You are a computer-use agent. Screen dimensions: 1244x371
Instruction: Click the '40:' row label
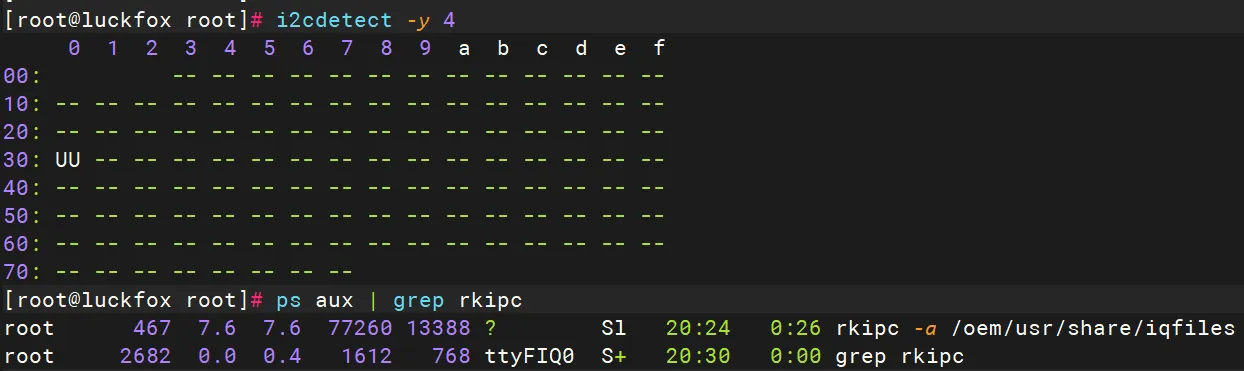pos(22,187)
